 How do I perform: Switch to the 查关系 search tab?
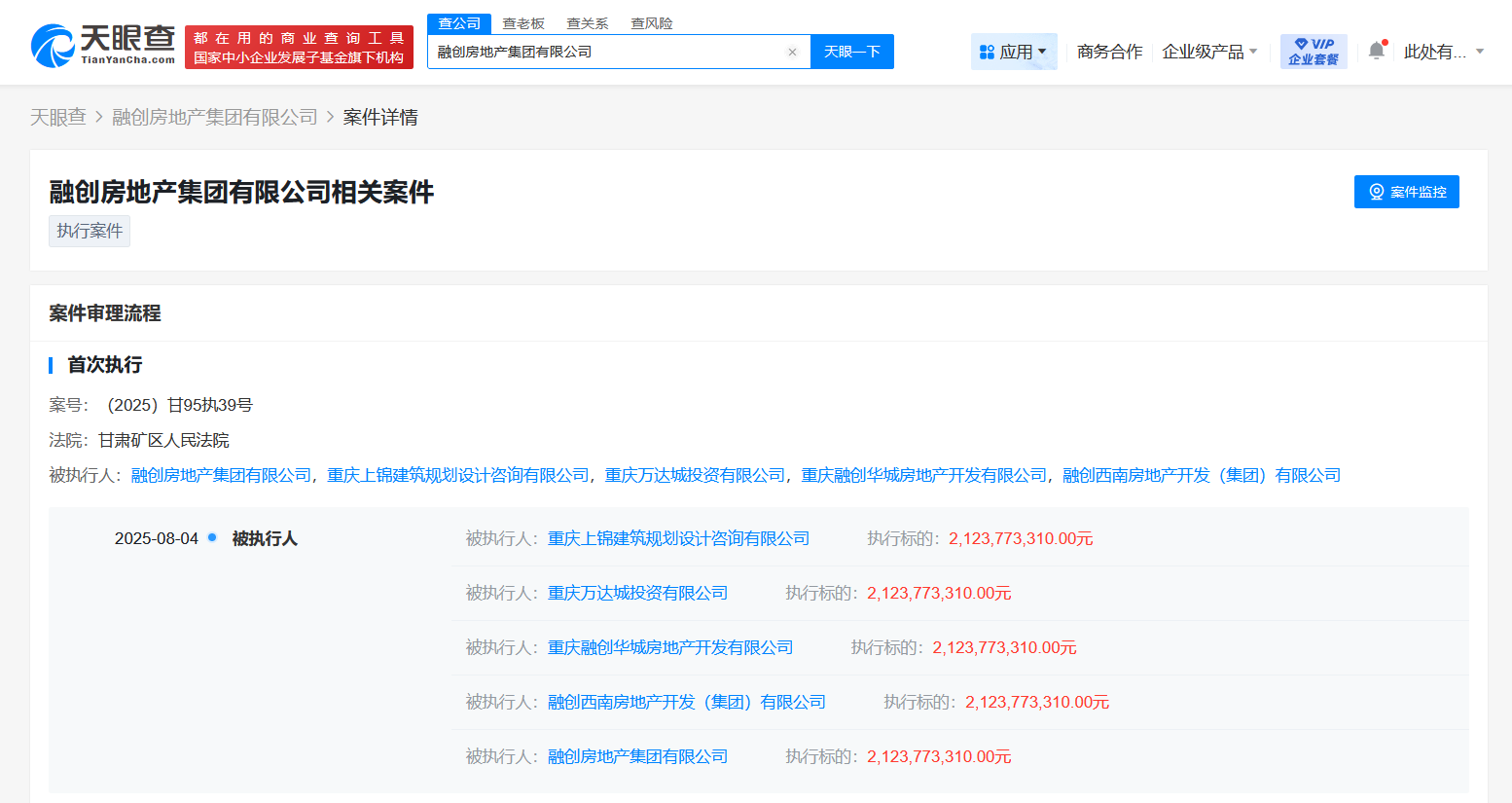(x=588, y=23)
